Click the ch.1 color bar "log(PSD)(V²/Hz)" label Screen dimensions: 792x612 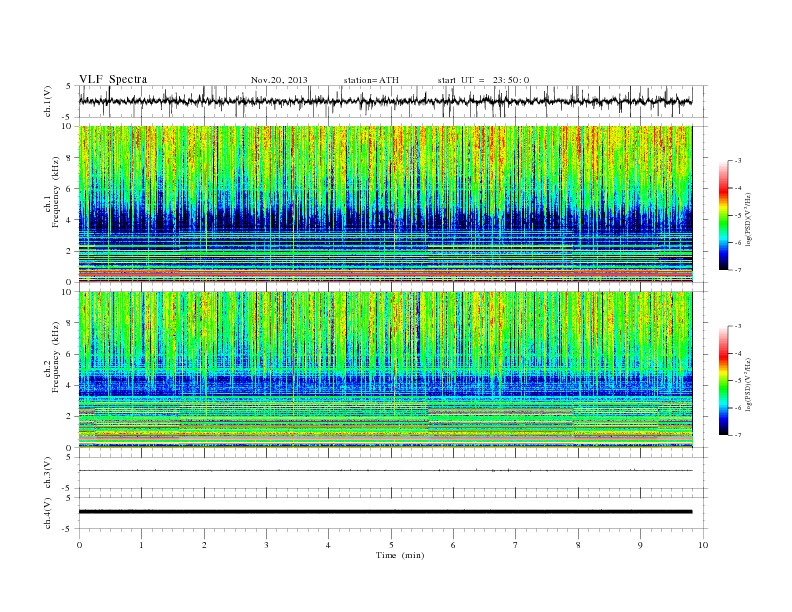point(750,220)
